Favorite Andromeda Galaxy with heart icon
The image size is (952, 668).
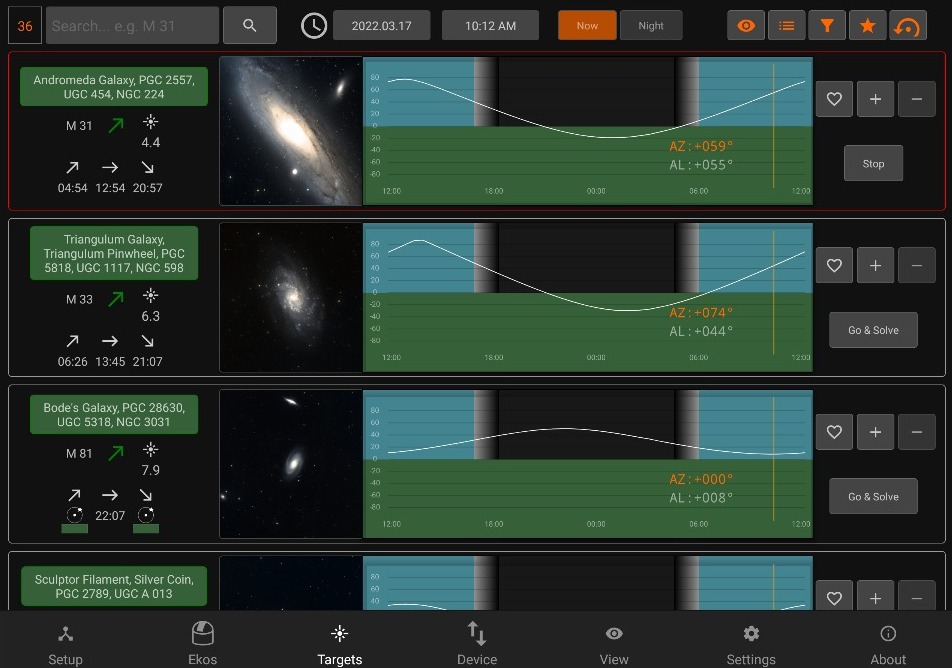(834, 99)
